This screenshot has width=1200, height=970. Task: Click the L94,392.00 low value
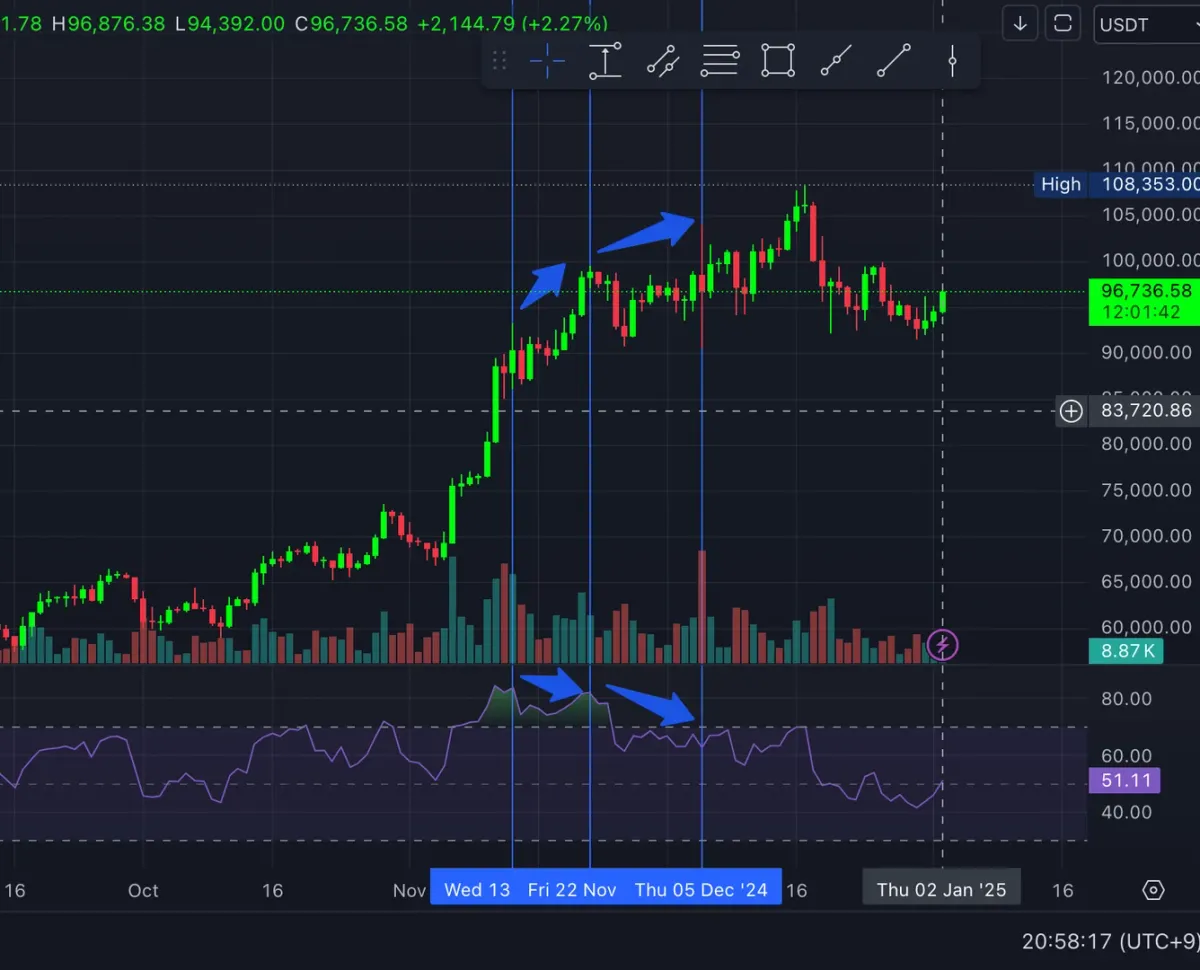229,23
